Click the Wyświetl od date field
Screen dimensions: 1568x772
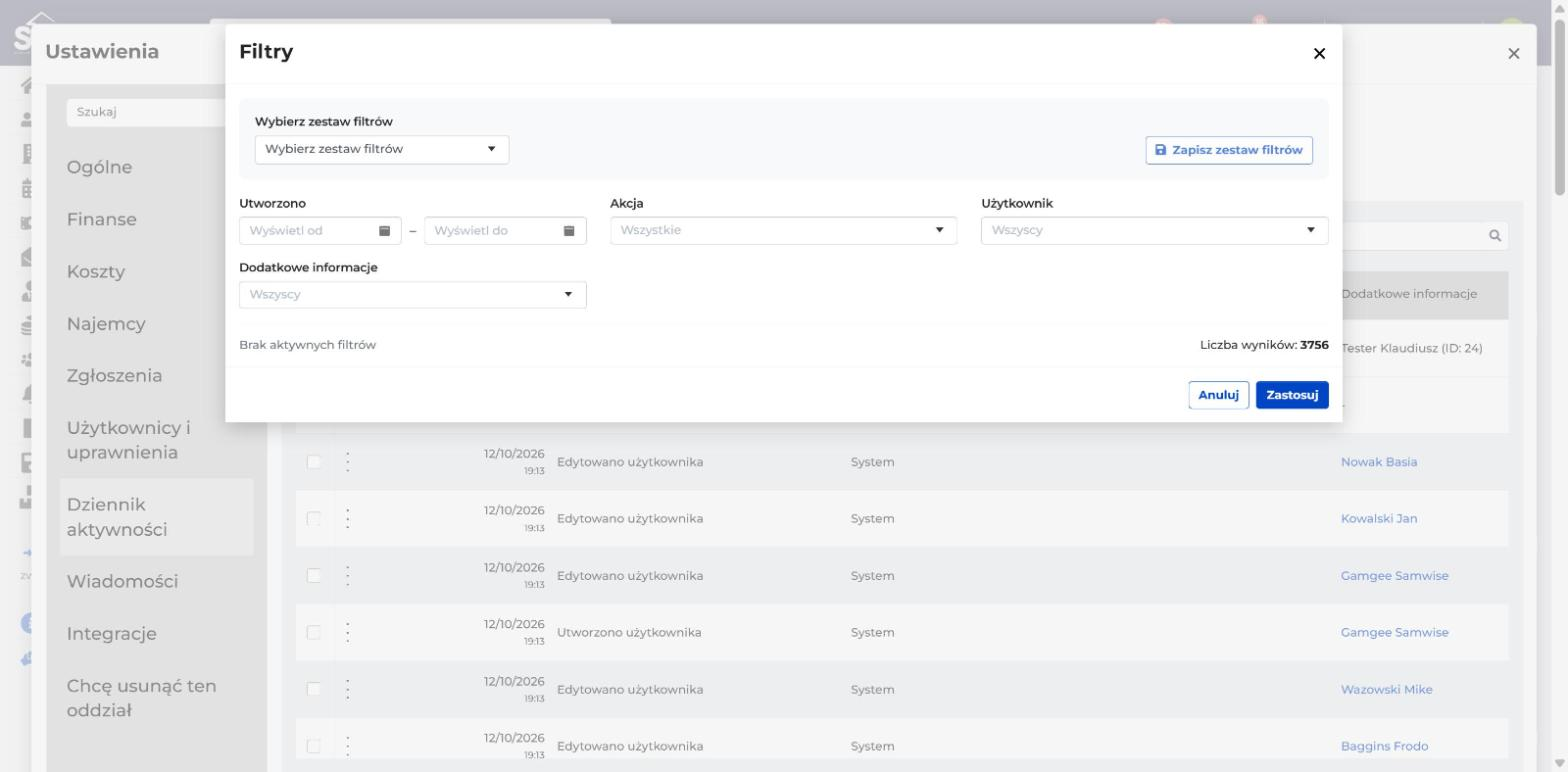pos(320,231)
